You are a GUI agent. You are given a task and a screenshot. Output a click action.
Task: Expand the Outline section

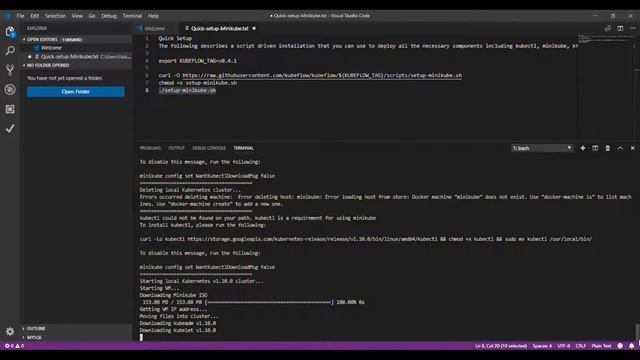click(x=36, y=329)
